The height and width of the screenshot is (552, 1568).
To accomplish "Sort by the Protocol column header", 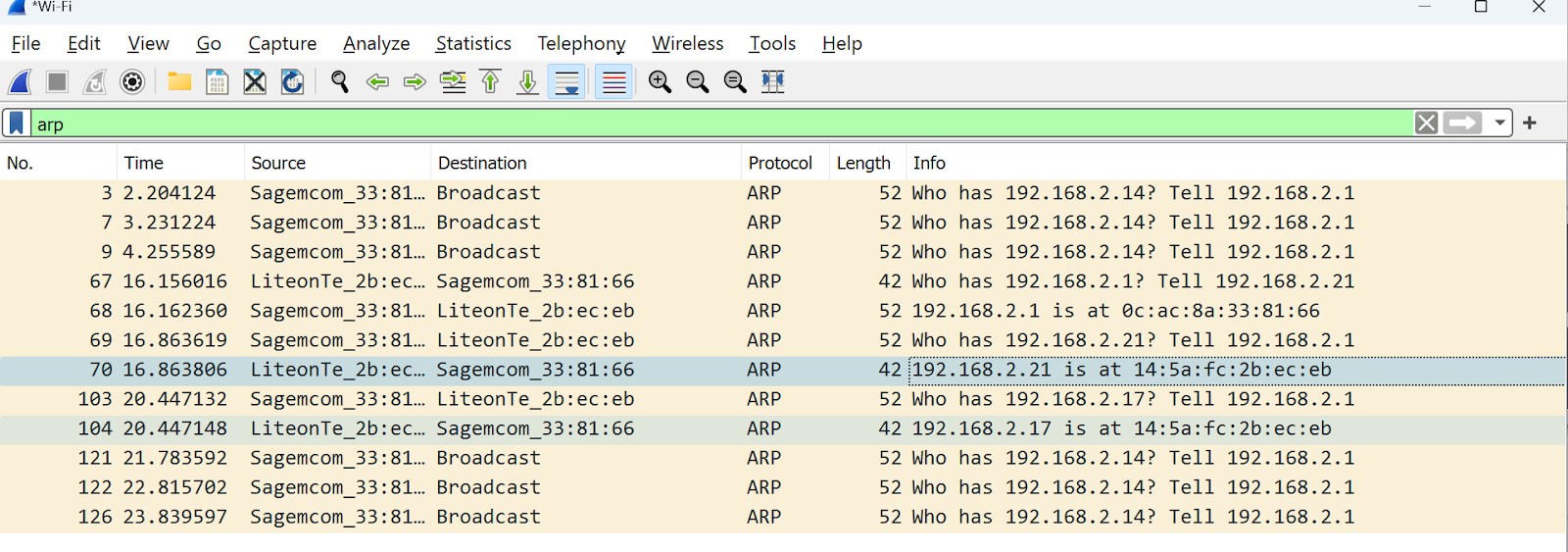I will [785, 163].
